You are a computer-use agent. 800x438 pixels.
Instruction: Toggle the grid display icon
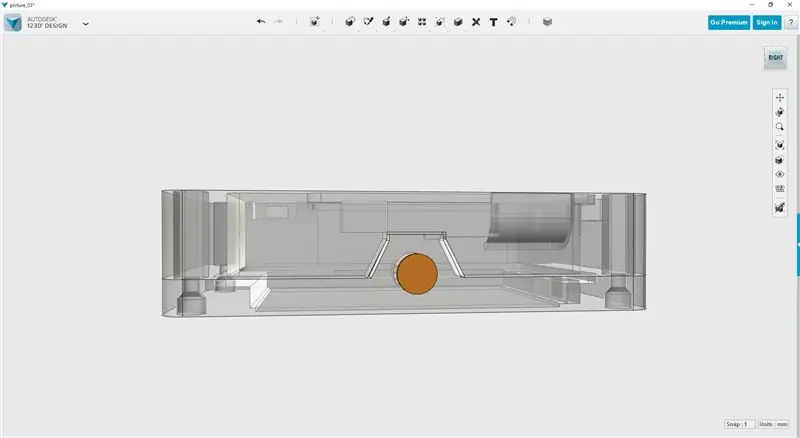[x=780, y=189]
